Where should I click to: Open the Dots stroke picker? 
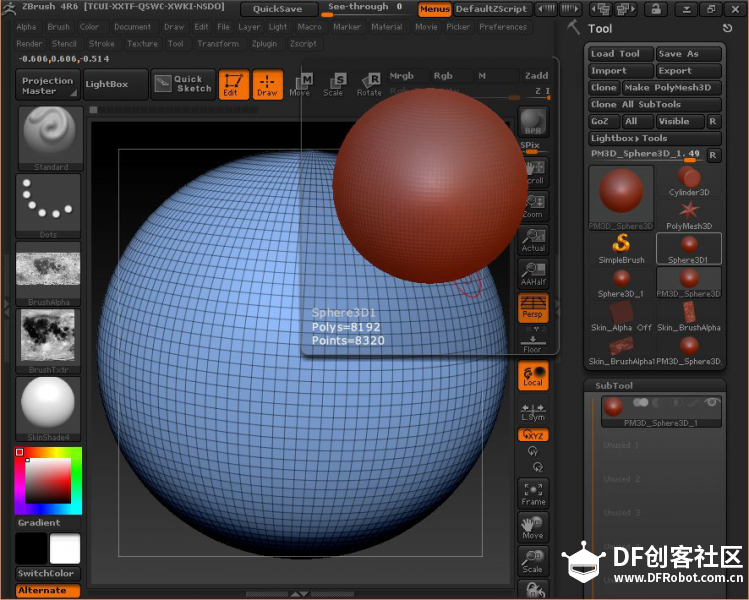(x=48, y=206)
